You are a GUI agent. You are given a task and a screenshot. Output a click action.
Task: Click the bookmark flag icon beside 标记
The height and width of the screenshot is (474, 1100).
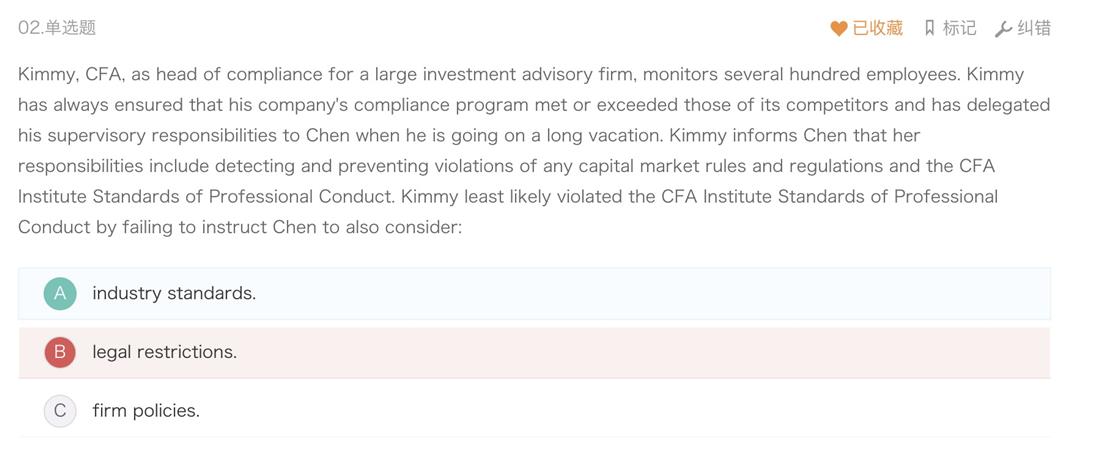point(930,28)
